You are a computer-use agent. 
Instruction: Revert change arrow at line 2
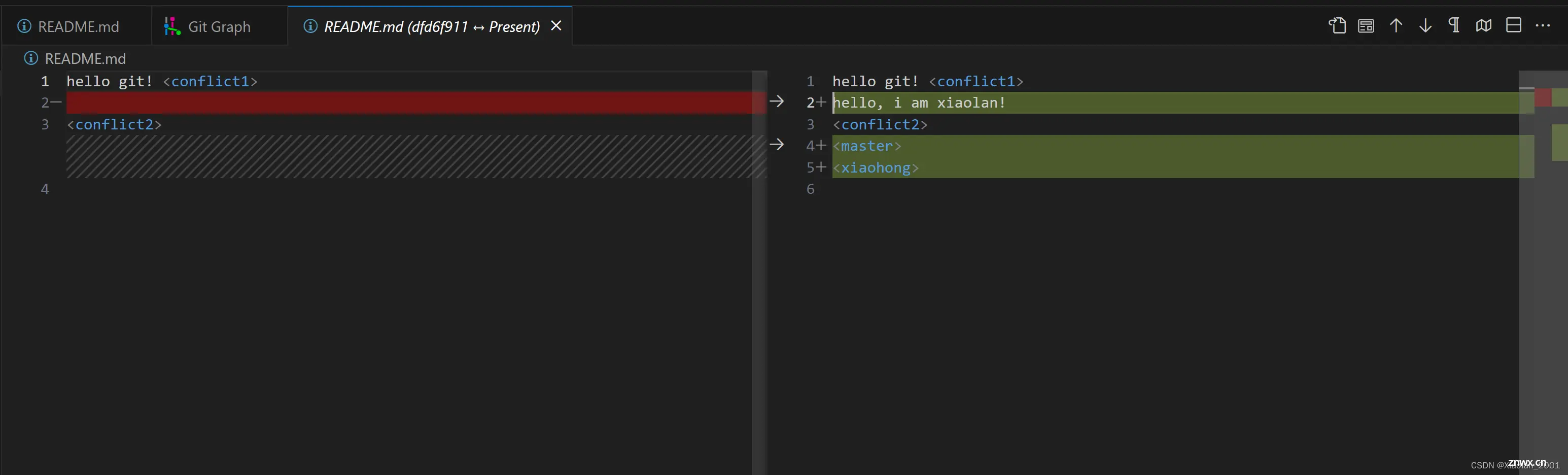[777, 101]
